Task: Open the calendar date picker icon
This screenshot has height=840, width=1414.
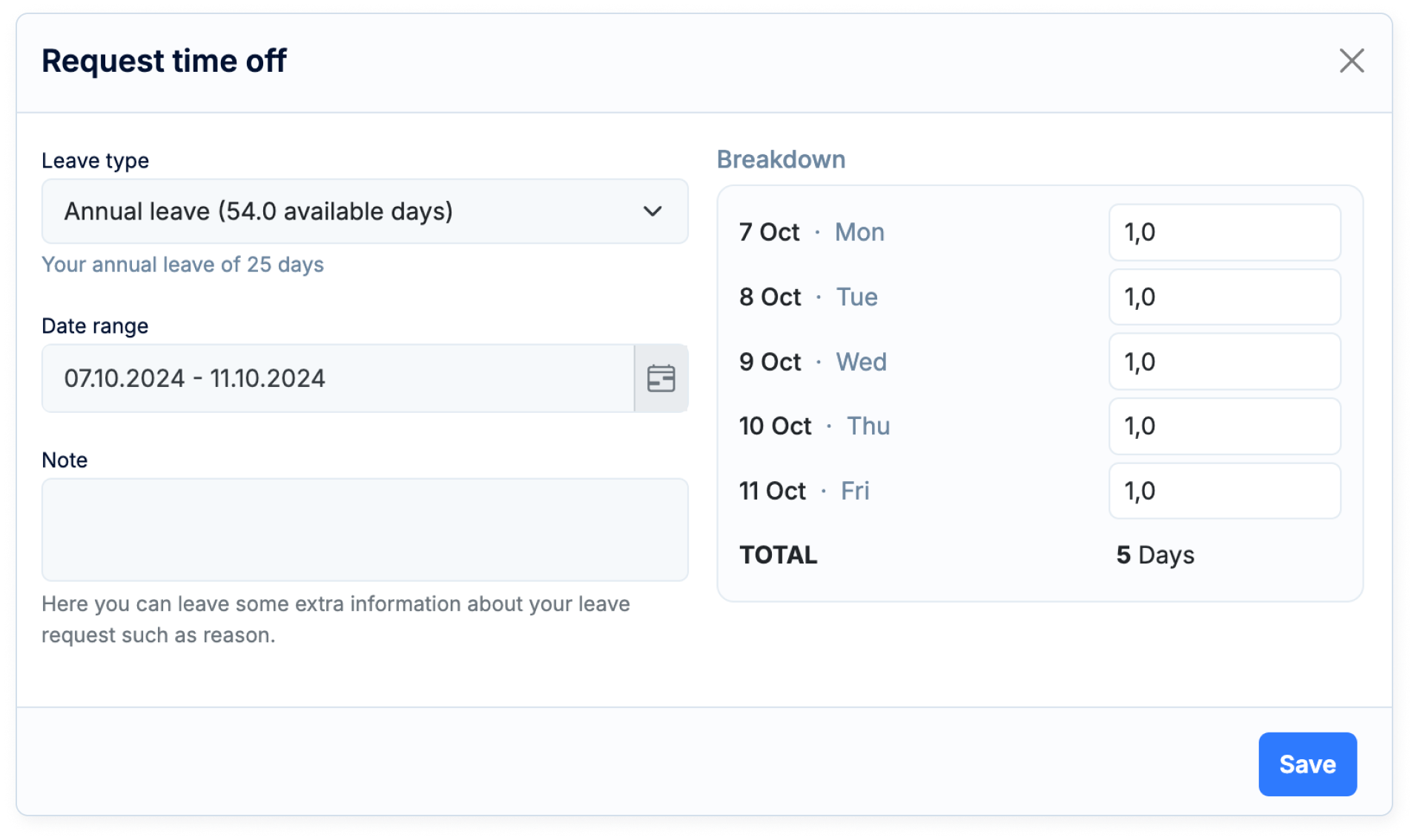Action: [x=661, y=378]
